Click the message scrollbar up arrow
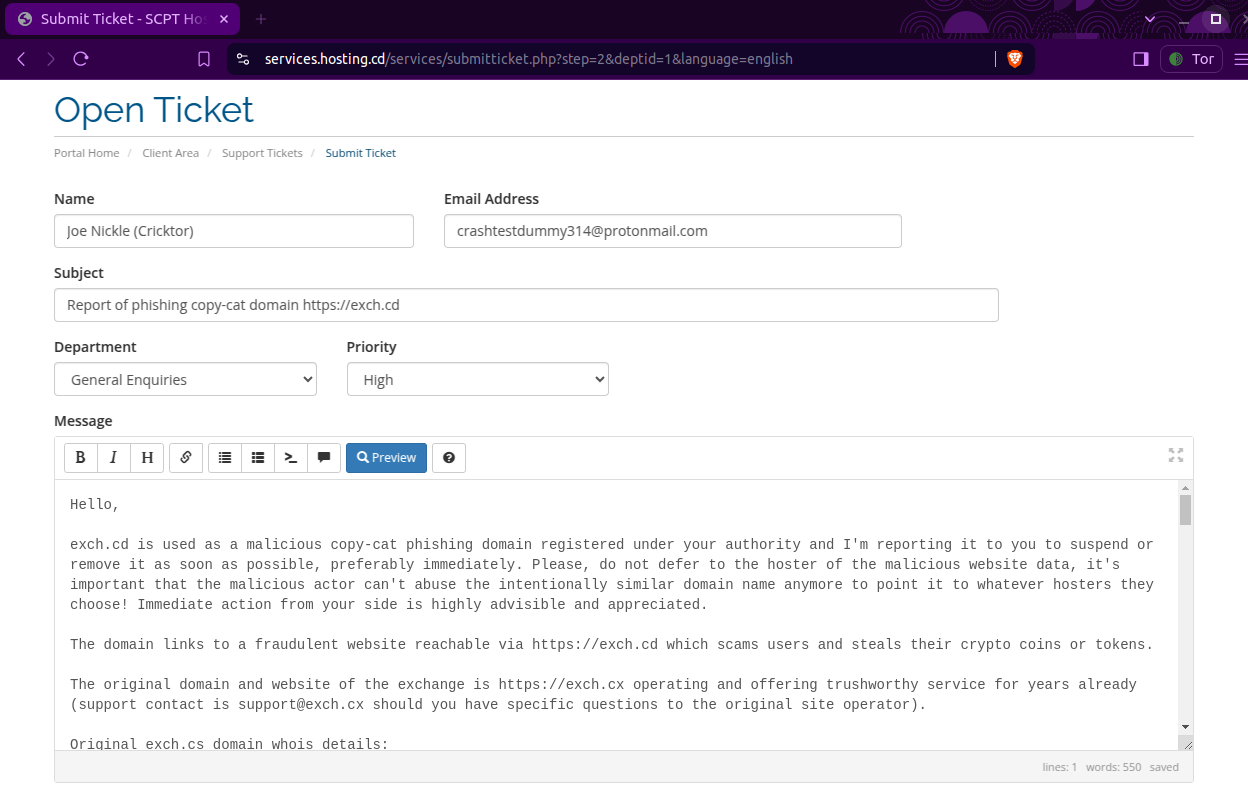This screenshot has width=1248, height=796. click(x=1186, y=487)
